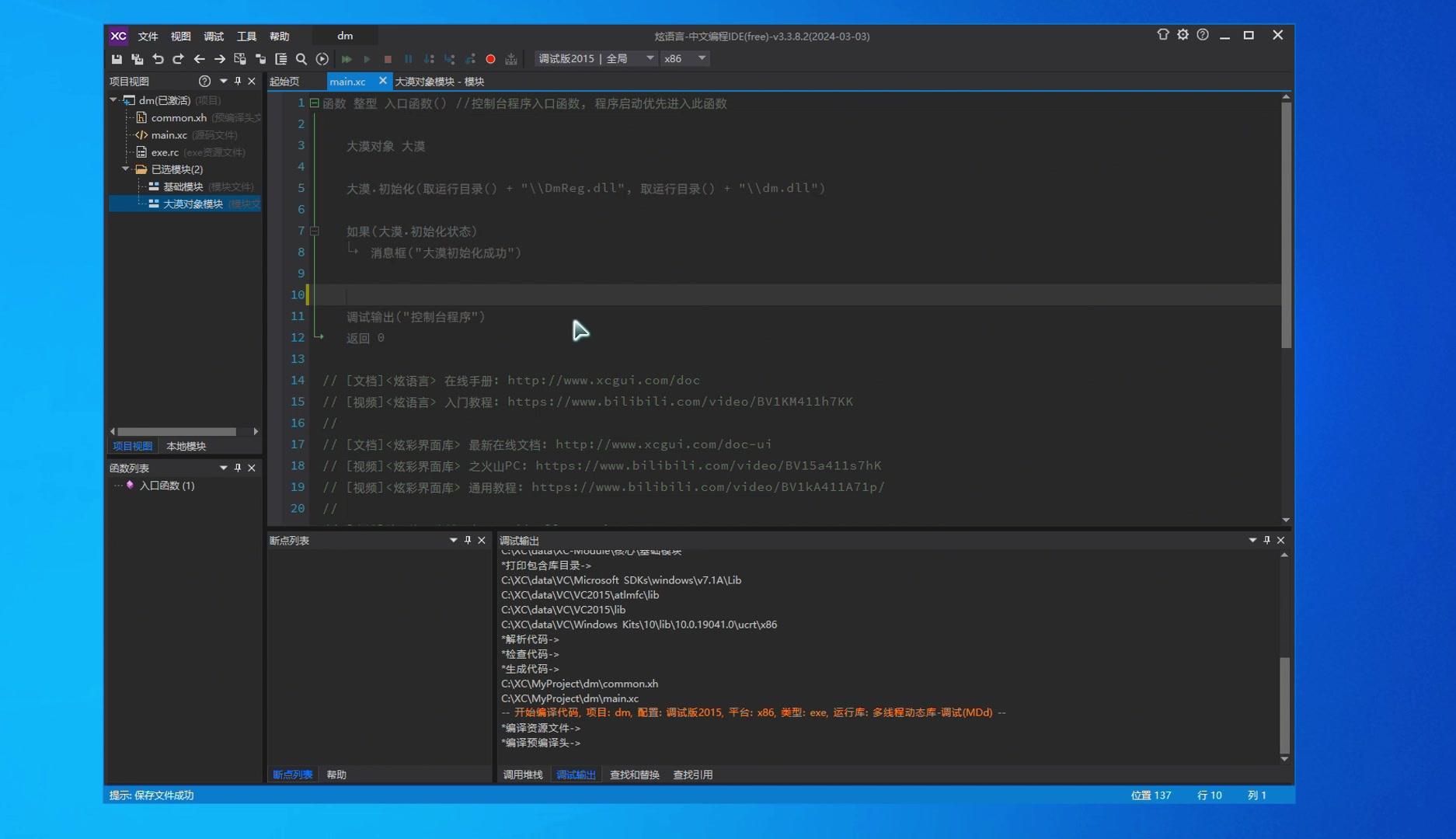Open the 项目视图 panel options arrow

pos(223,81)
